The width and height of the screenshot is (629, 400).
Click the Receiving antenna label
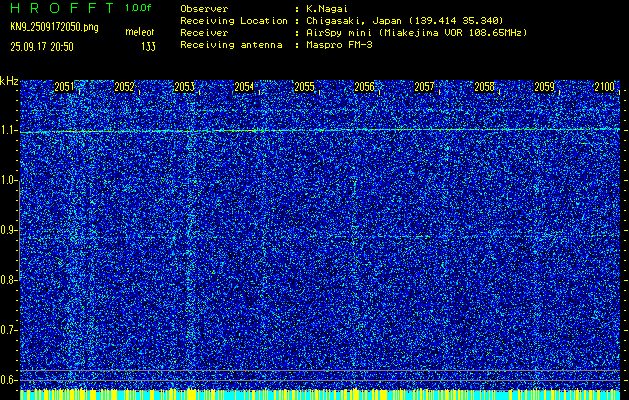point(231,45)
